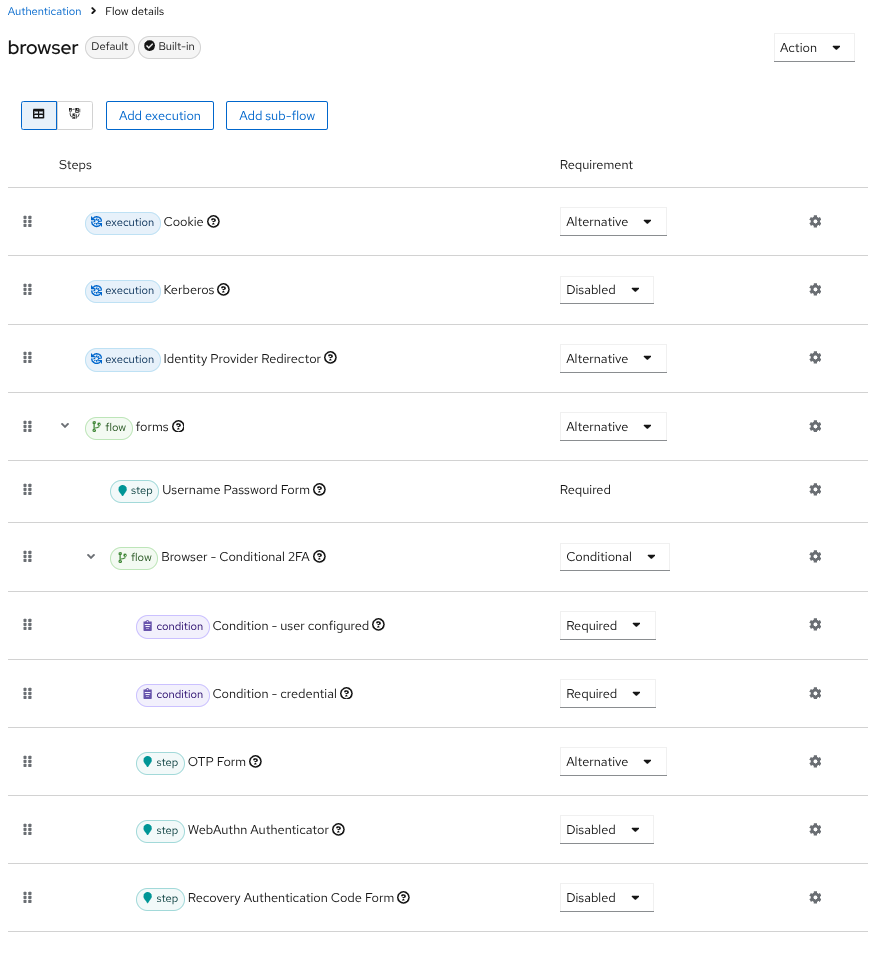Open settings gear for WebAuthn Authenticator
877x965 pixels.
pyautogui.click(x=815, y=829)
